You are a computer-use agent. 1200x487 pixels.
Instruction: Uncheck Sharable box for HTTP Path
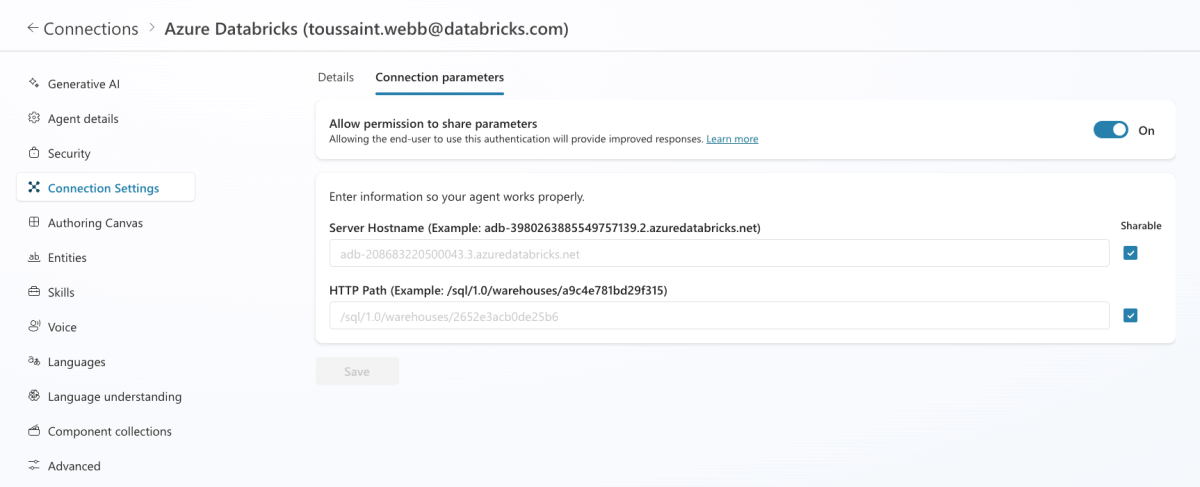[1130, 315]
